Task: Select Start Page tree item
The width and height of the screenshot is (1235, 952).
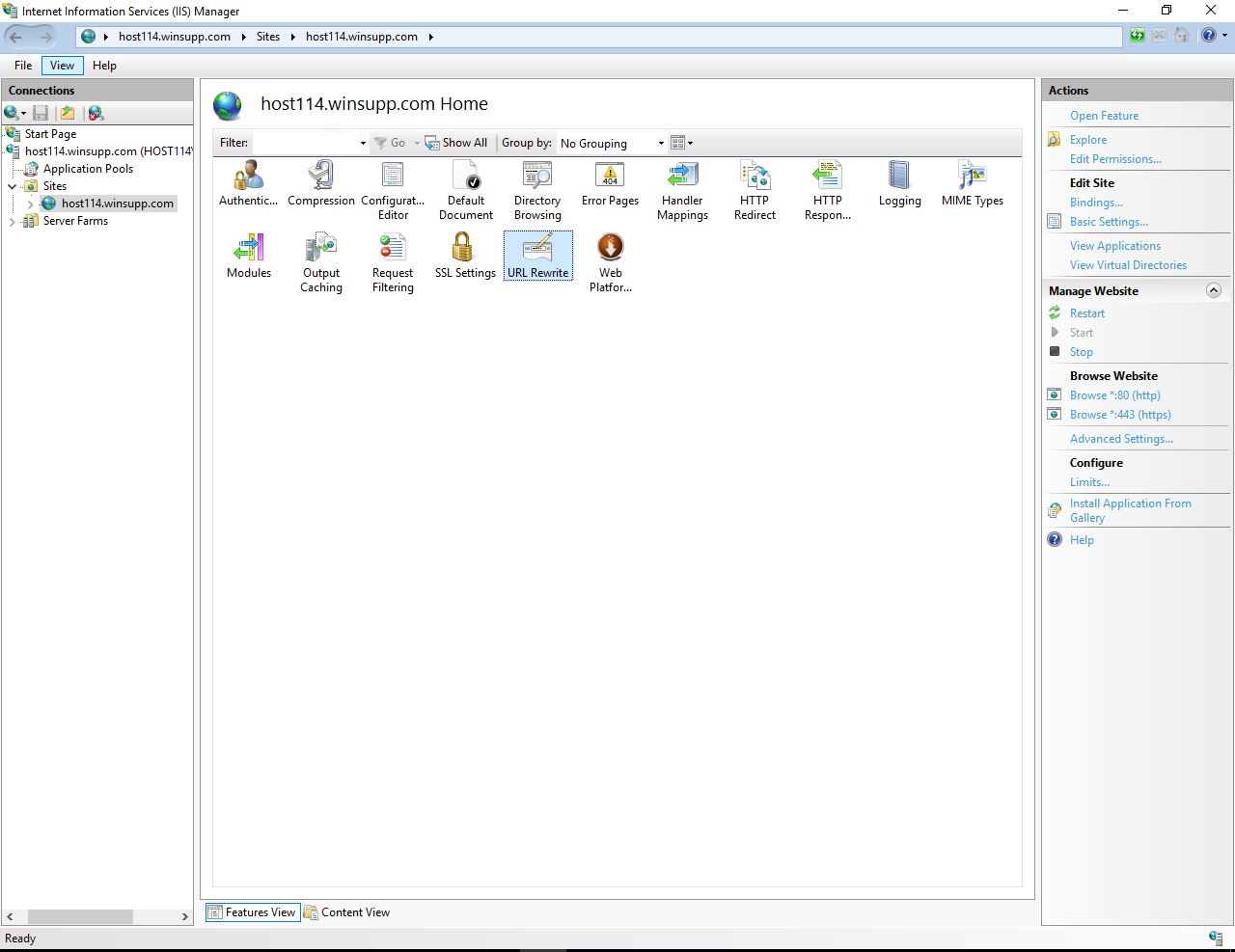Action: click(50, 134)
